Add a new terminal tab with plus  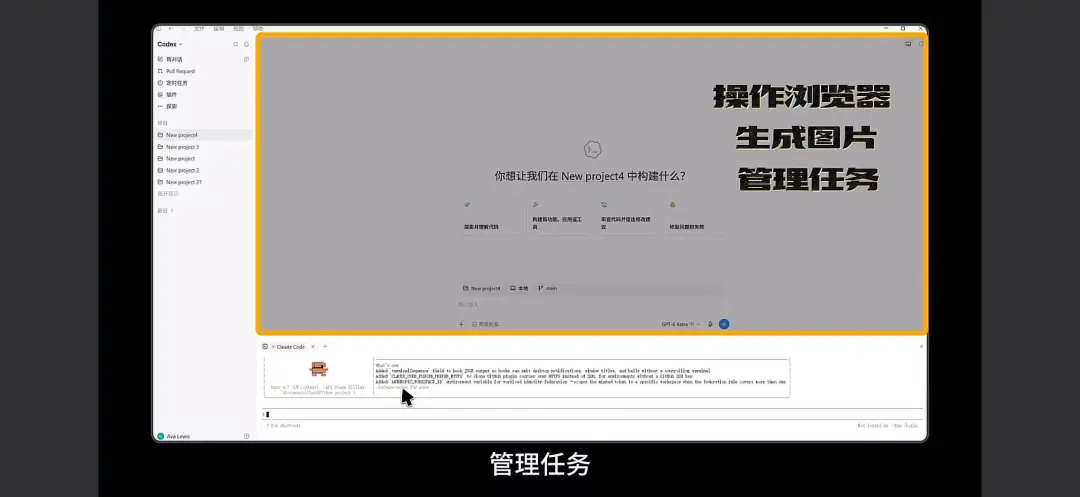click(x=325, y=347)
